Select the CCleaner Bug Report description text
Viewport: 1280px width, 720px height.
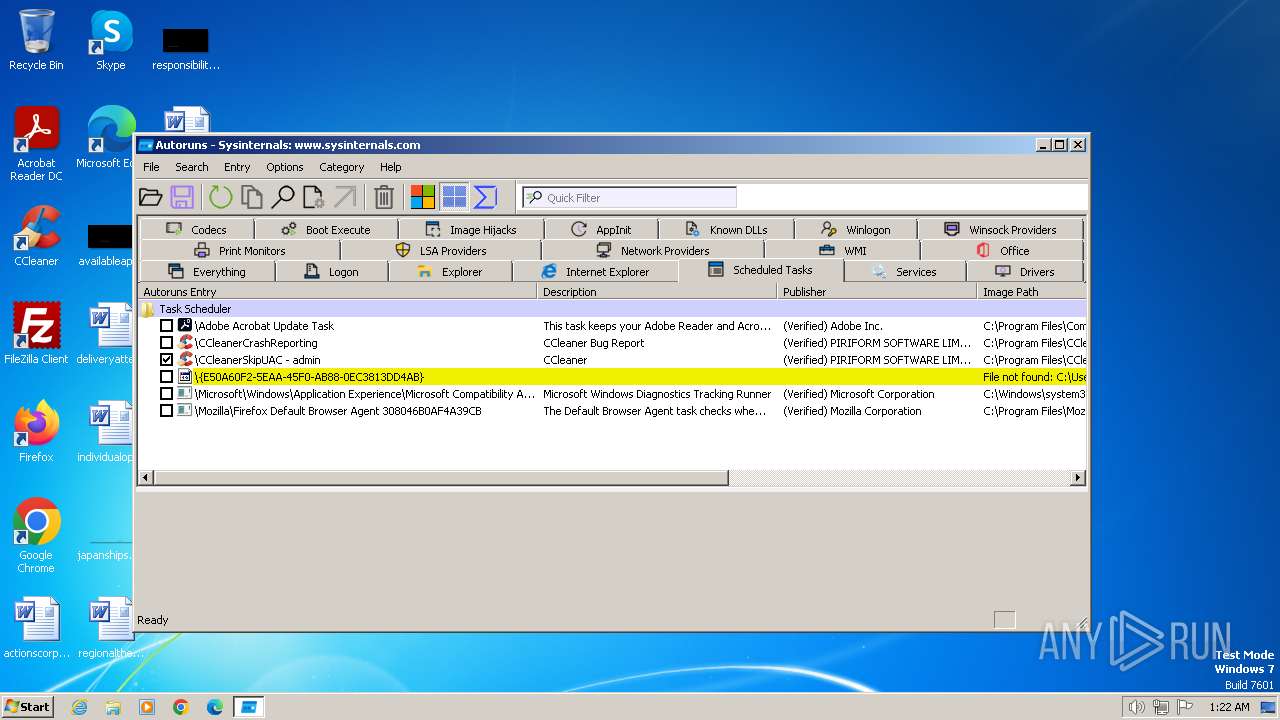coord(593,343)
